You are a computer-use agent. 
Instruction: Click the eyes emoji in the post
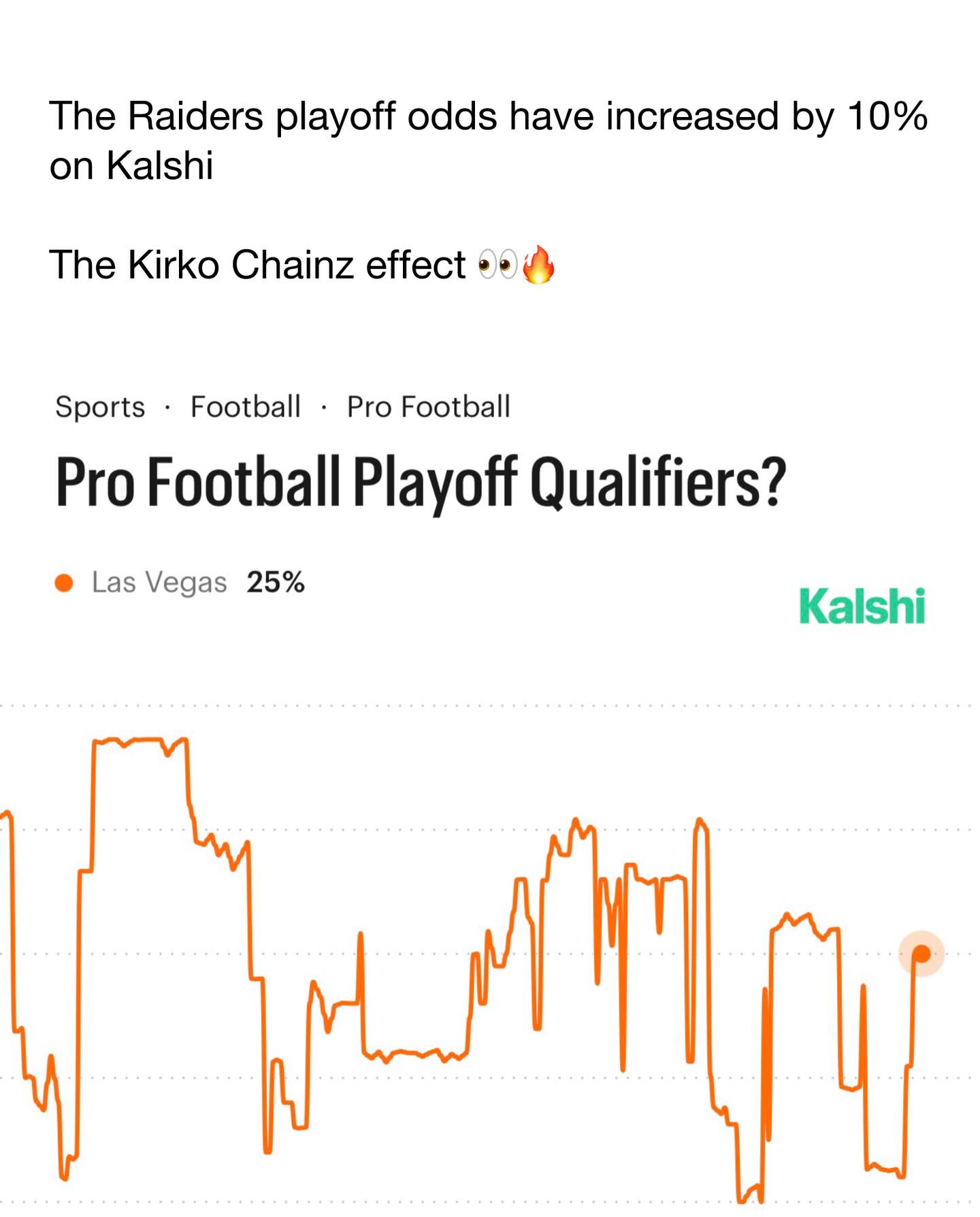[x=498, y=265]
